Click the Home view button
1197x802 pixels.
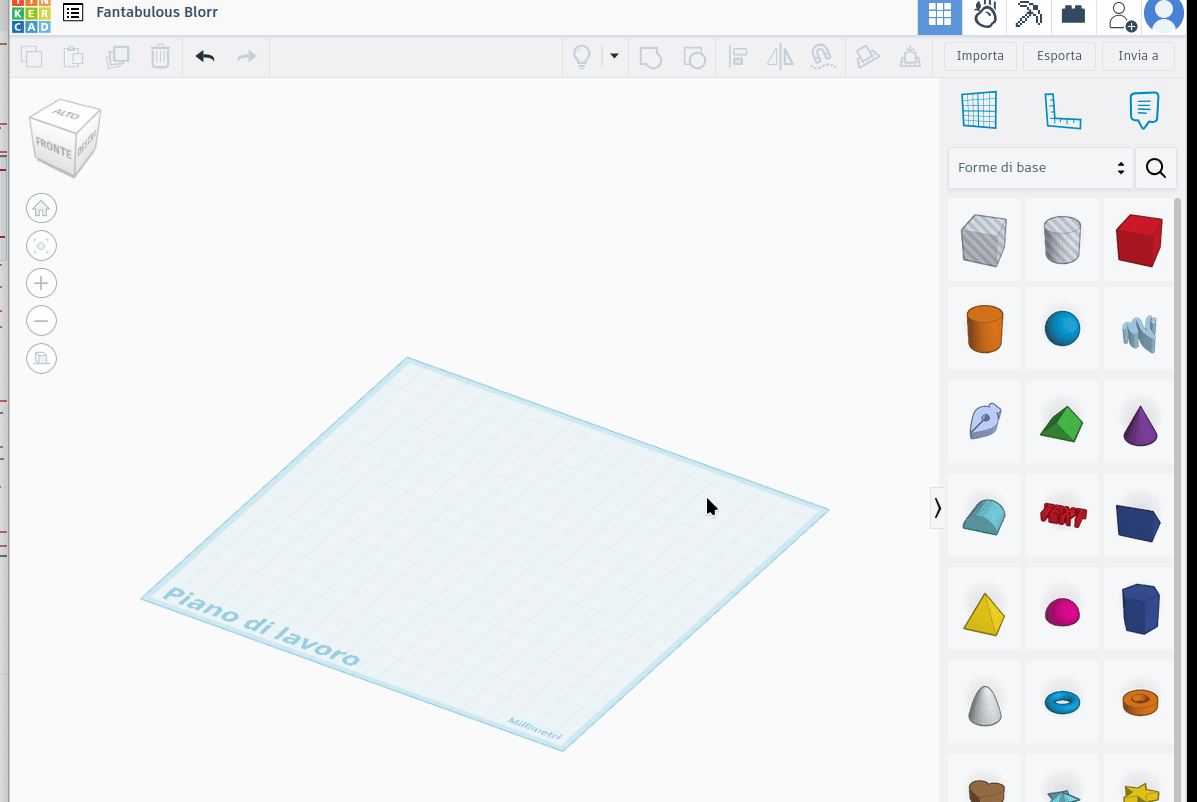tap(41, 208)
